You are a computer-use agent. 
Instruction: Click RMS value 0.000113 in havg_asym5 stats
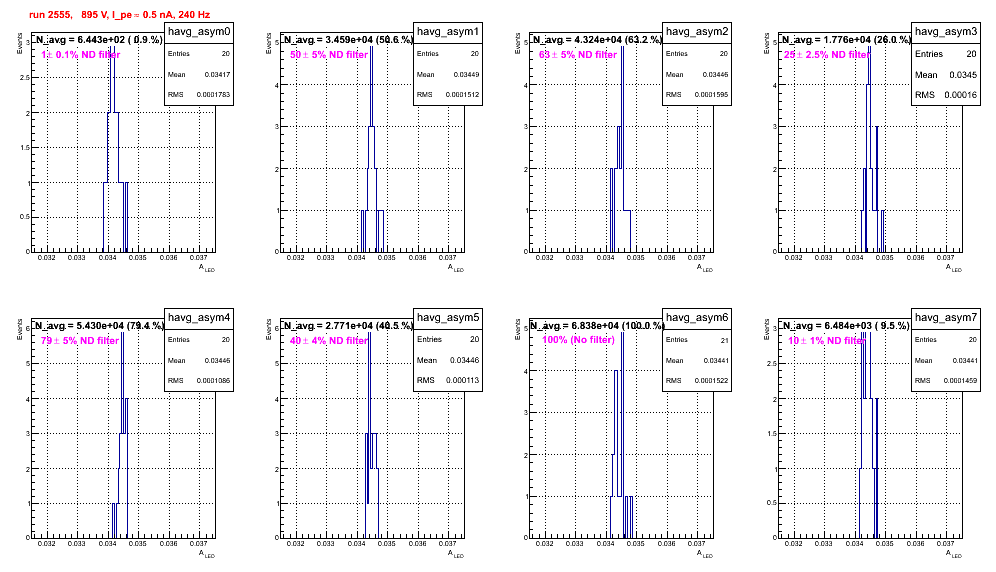click(462, 380)
